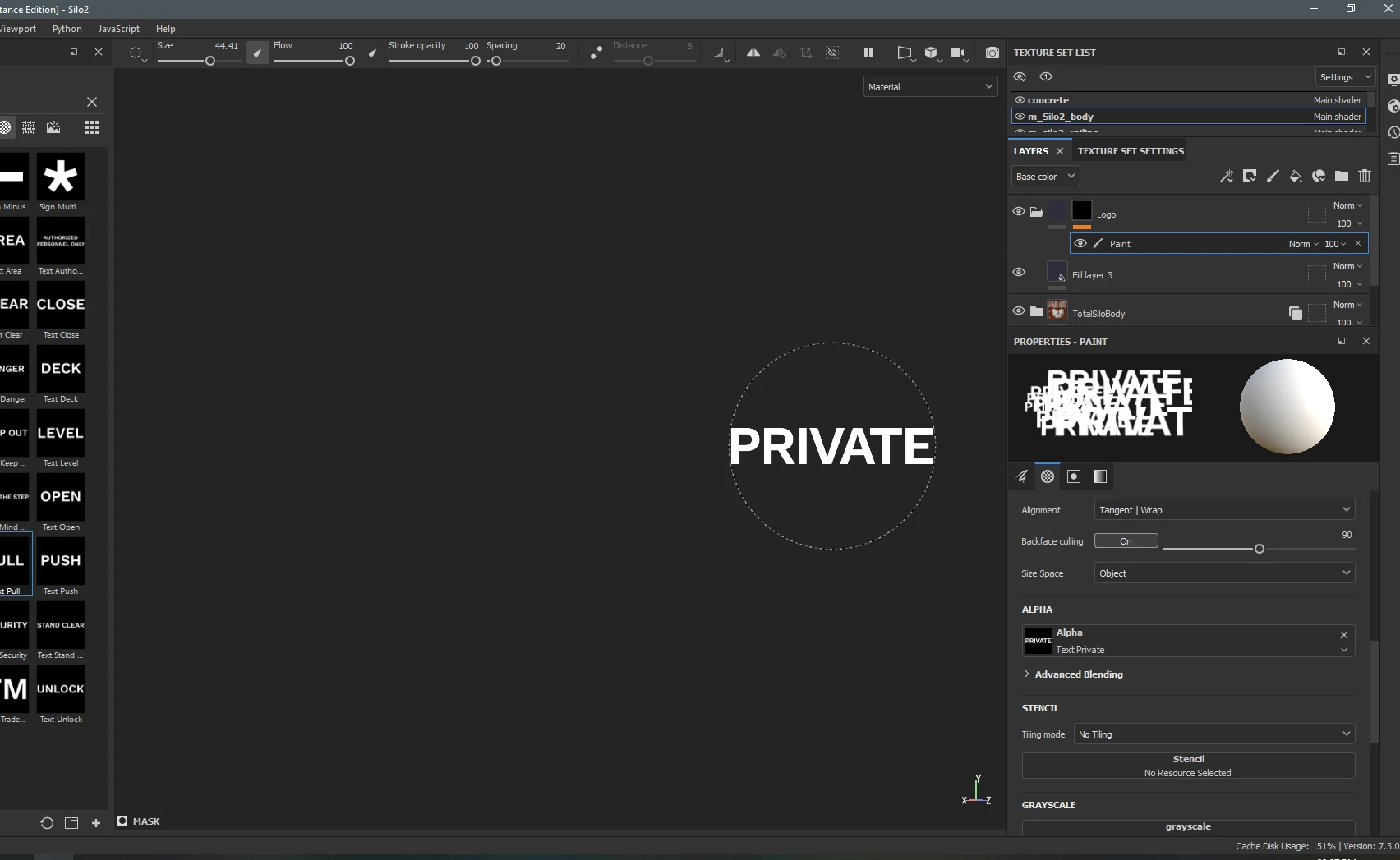Add a fill layer with bucket icon
The width and height of the screenshot is (1400, 860).
[x=1295, y=176]
